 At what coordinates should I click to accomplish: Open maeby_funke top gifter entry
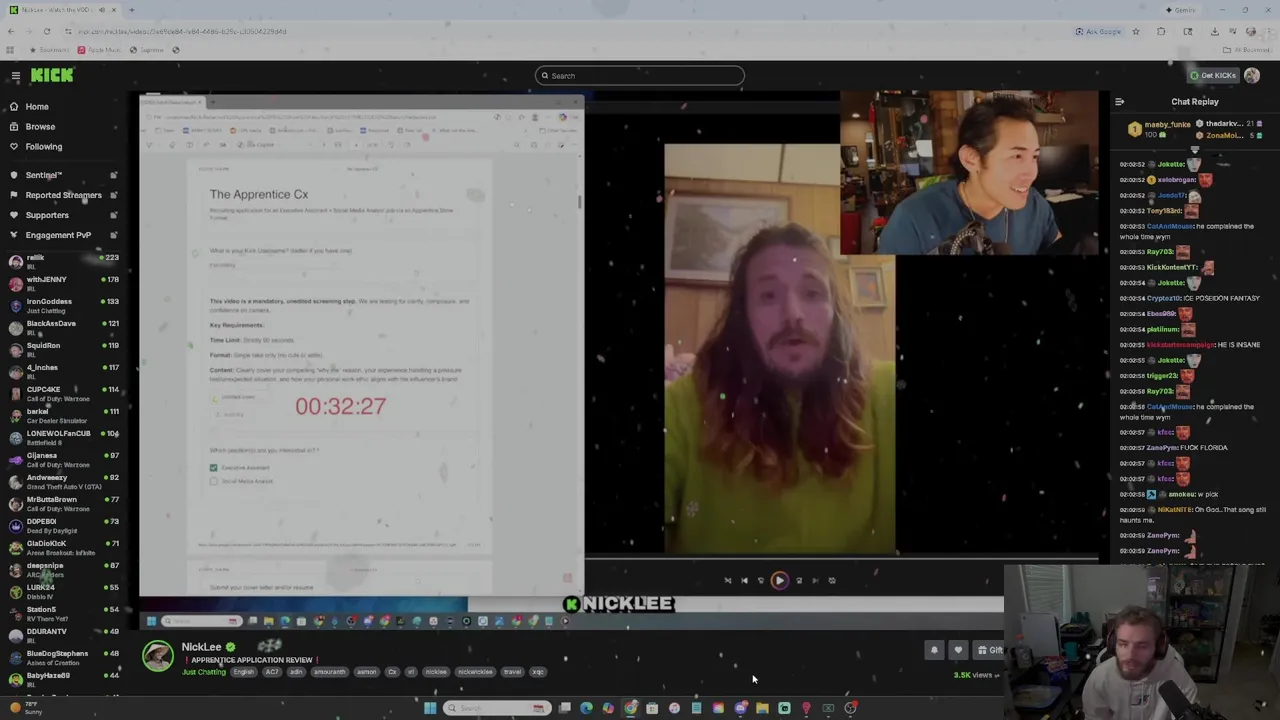(1160, 129)
